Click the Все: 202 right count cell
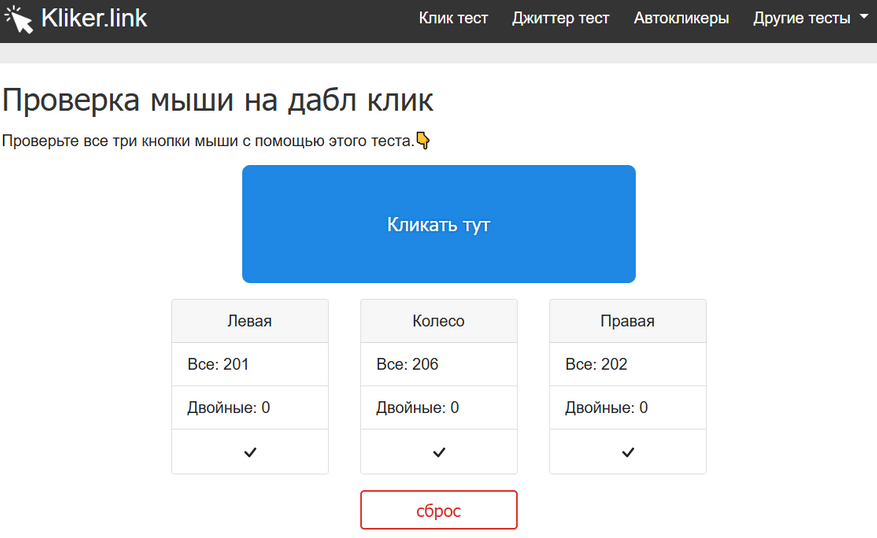 (628, 364)
